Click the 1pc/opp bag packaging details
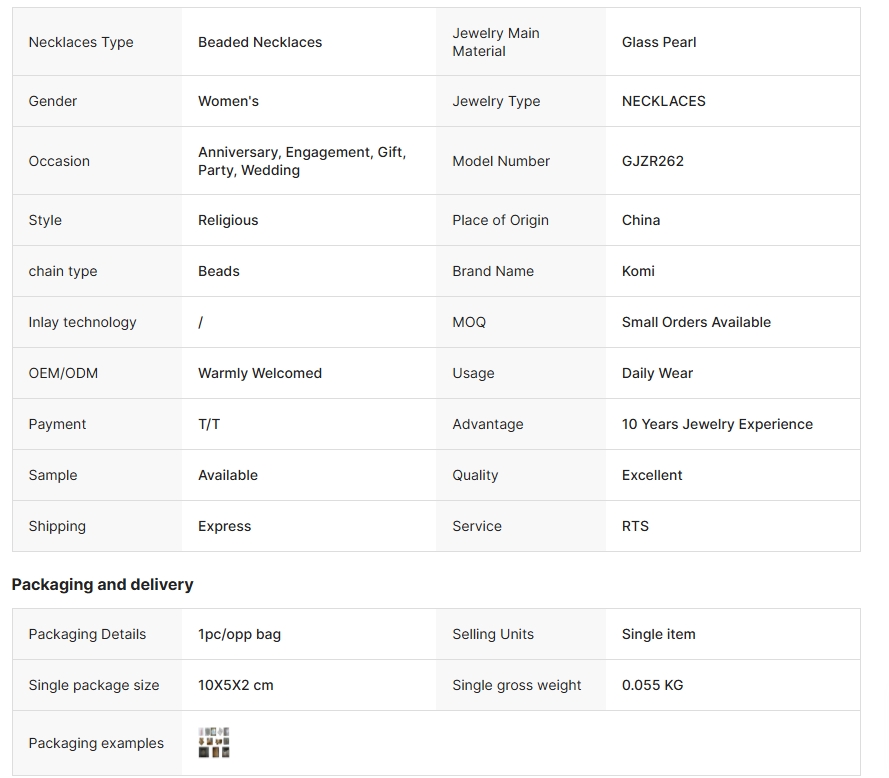Viewport: 889px width, 778px height. tap(239, 634)
